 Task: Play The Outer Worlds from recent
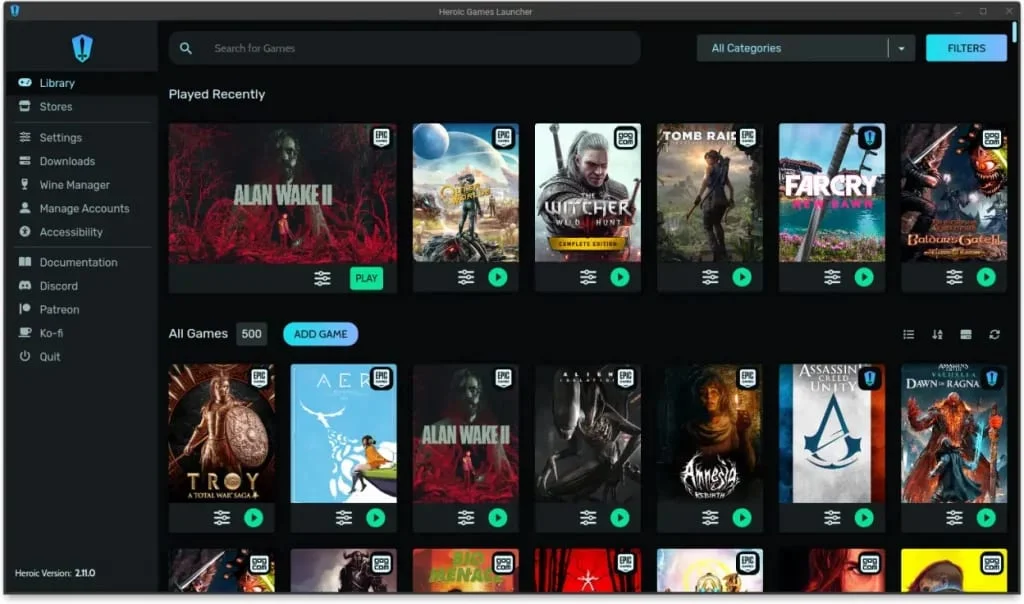coord(498,278)
